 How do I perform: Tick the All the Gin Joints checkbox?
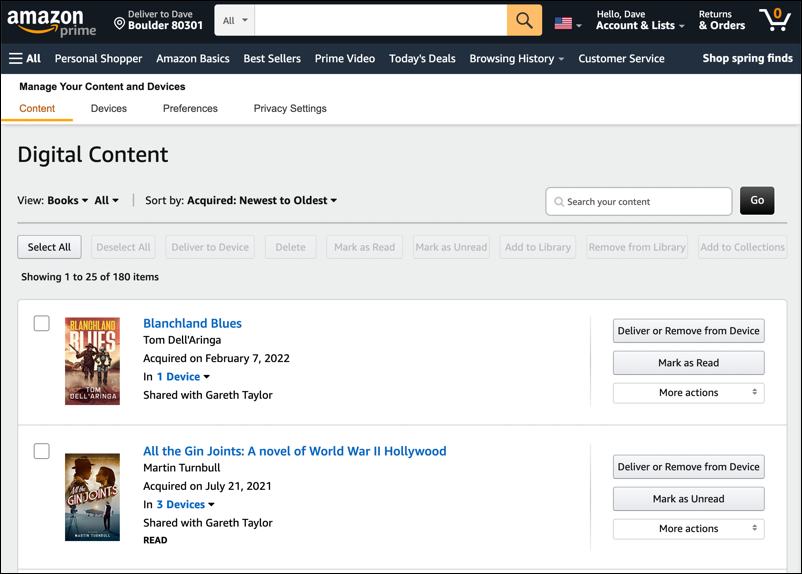coord(41,451)
